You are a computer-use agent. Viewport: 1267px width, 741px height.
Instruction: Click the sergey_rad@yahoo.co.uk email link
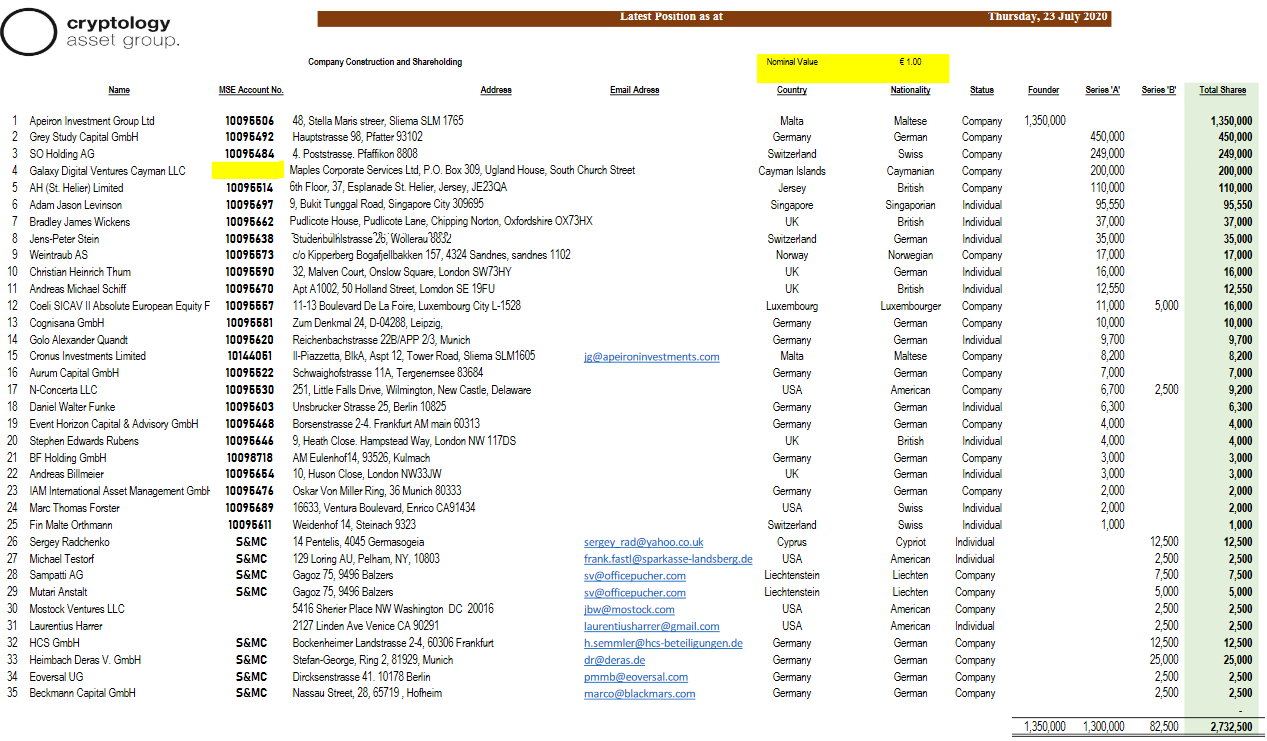point(643,542)
